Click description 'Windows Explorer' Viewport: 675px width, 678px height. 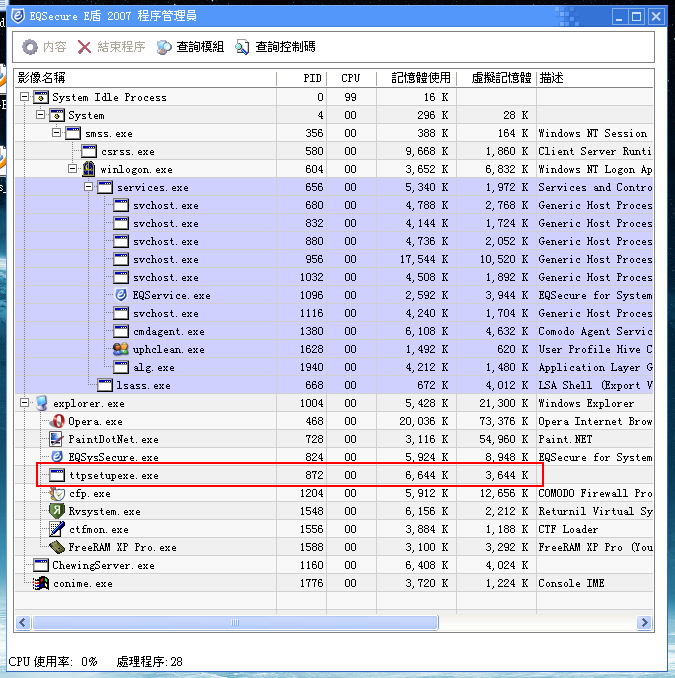click(x=586, y=403)
